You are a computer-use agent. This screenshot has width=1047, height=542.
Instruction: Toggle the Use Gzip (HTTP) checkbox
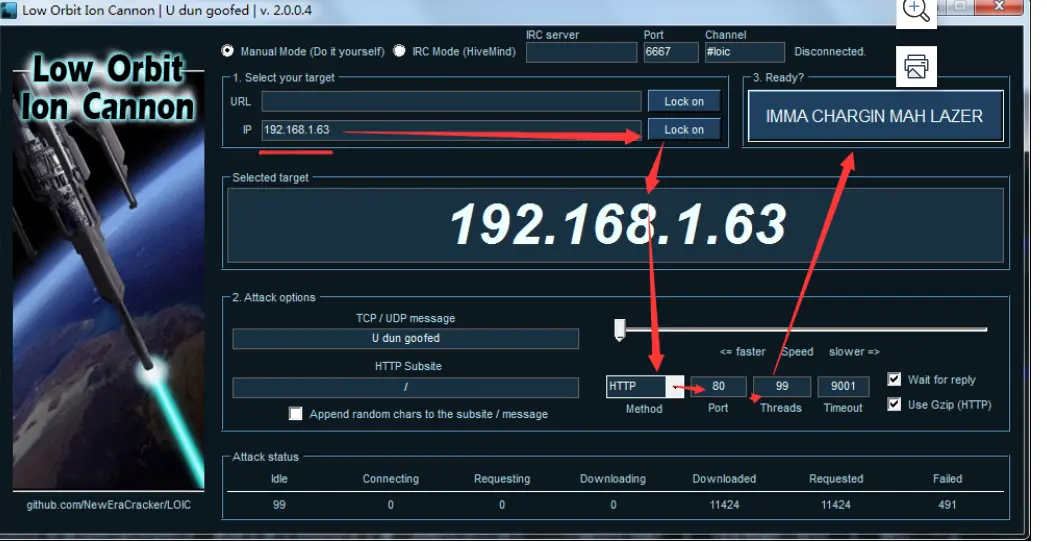point(893,404)
